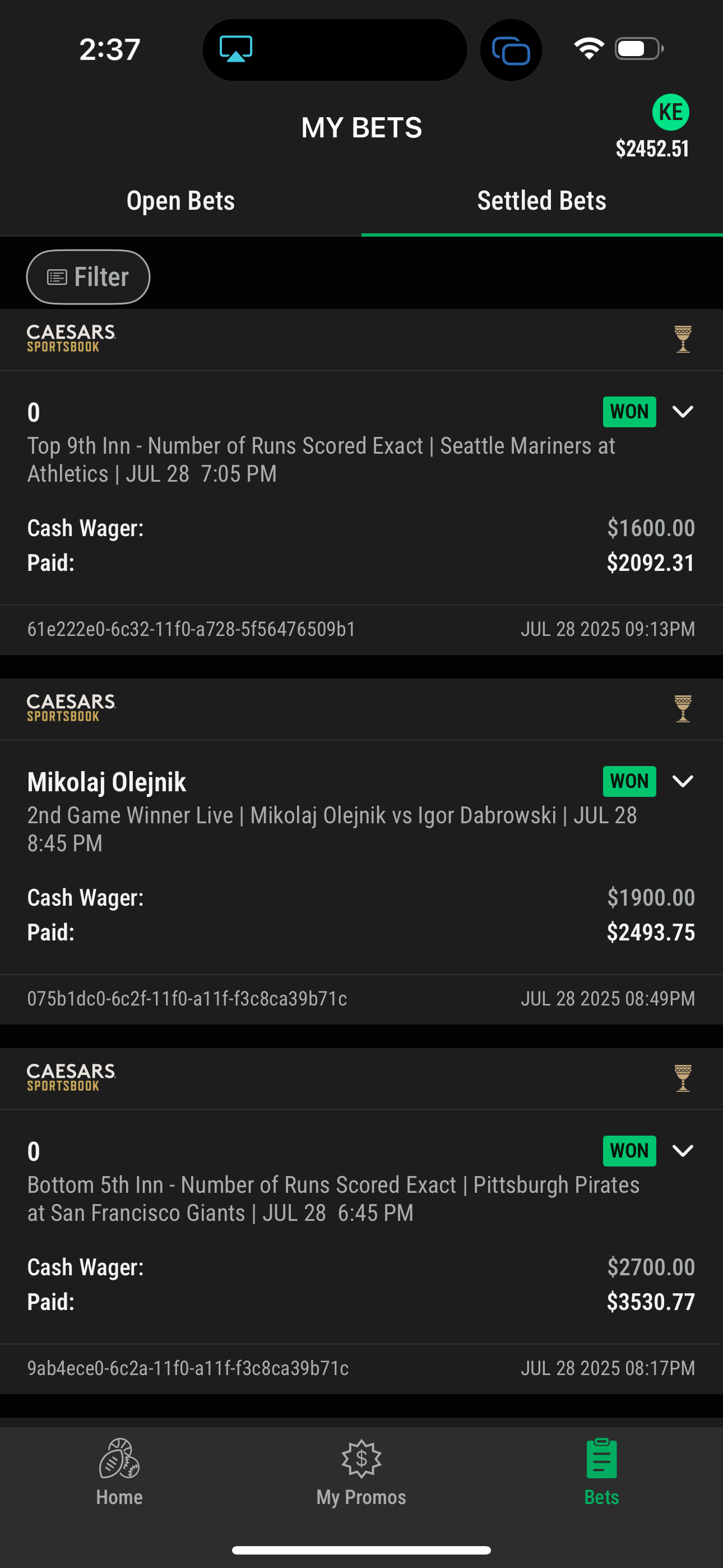Tap trophy icon on Pittsburgh Pirates bet card
This screenshot has width=723, height=1568.
pos(683,1078)
